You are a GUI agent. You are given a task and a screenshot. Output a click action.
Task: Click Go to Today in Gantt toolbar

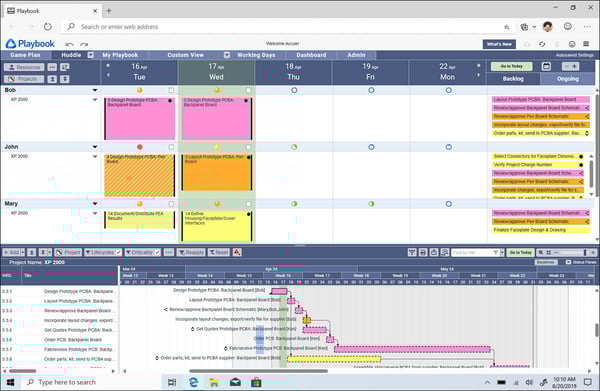click(520, 253)
